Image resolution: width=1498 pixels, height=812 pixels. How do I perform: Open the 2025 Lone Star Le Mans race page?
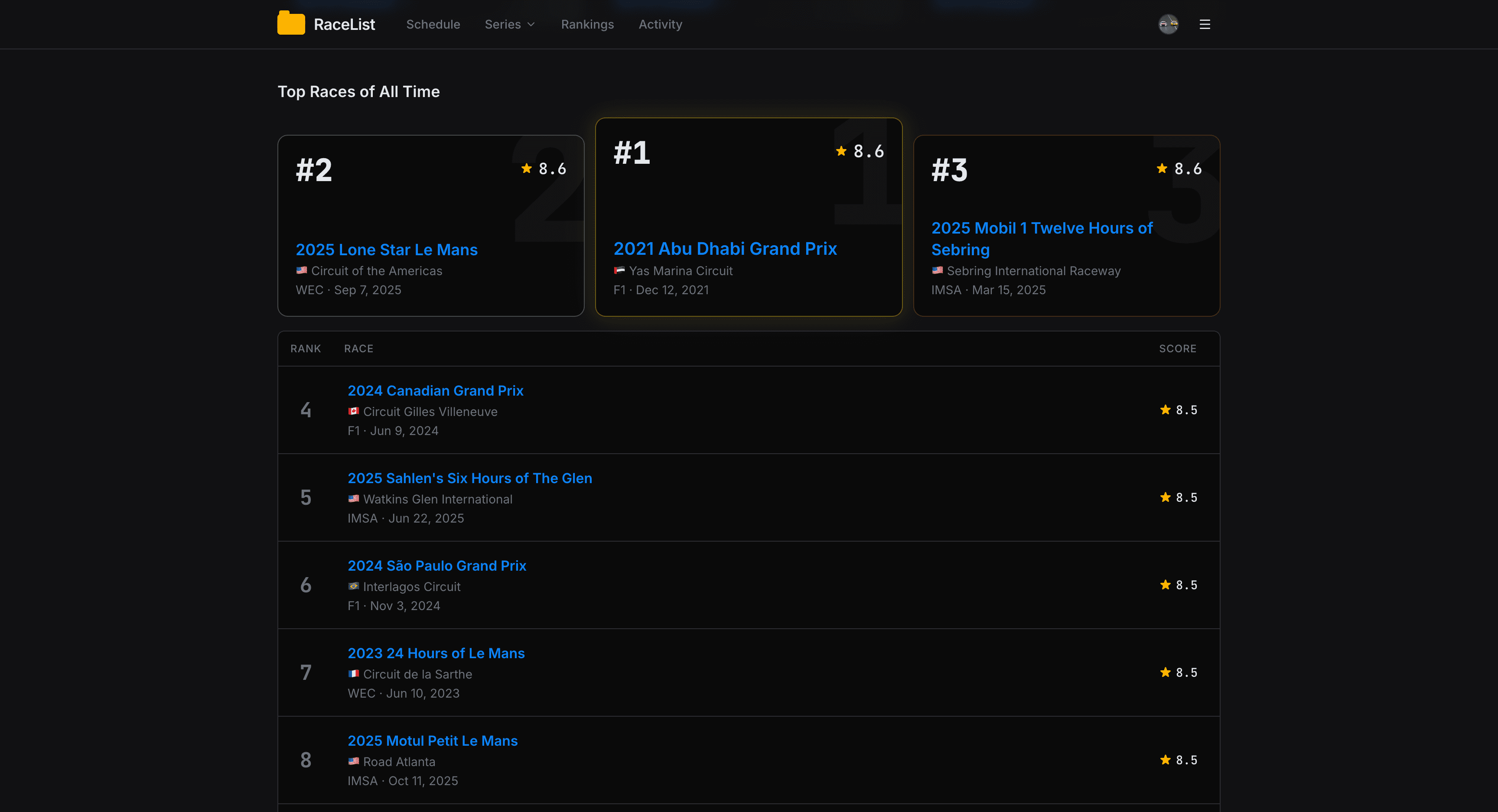(x=386, y=249)
